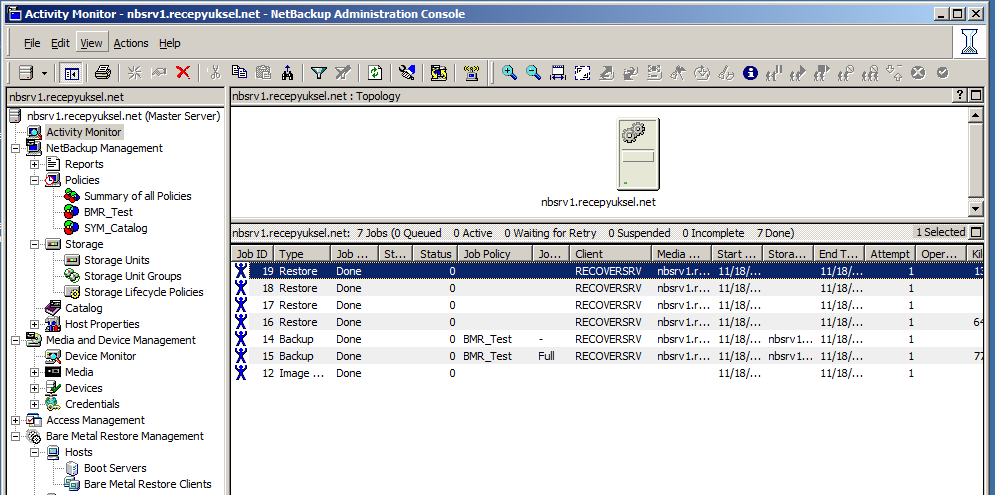Viewport: 995px width, 495px height.
Task: Select the SYM_Catalog policy
Action: click(115, 228)
